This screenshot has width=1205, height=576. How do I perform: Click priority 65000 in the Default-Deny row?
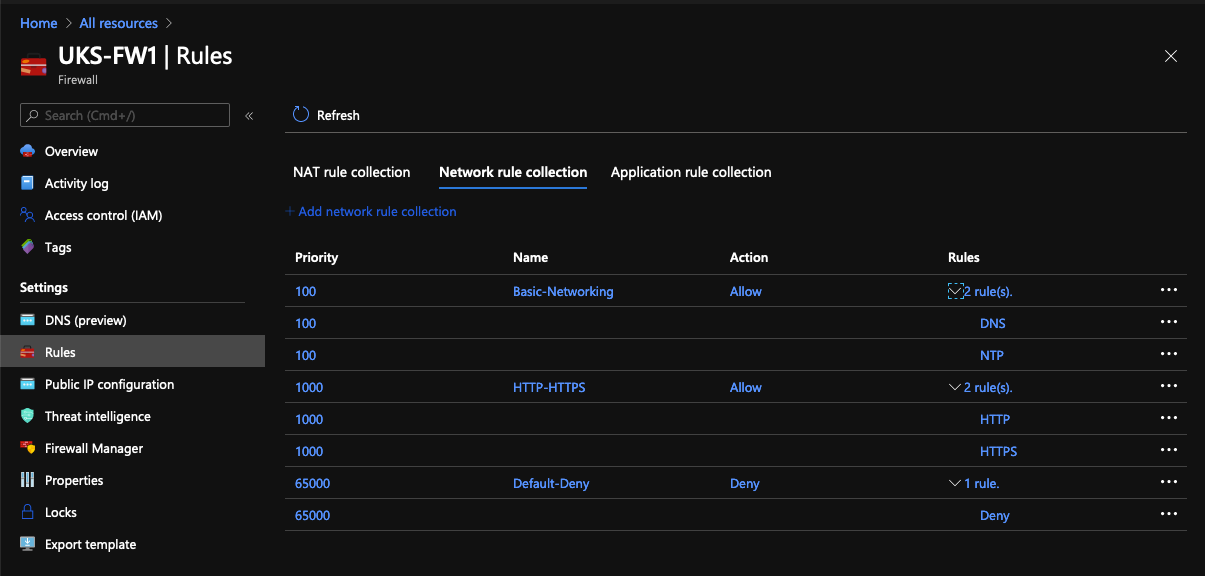pyautogui.click(x=313, y=483)
